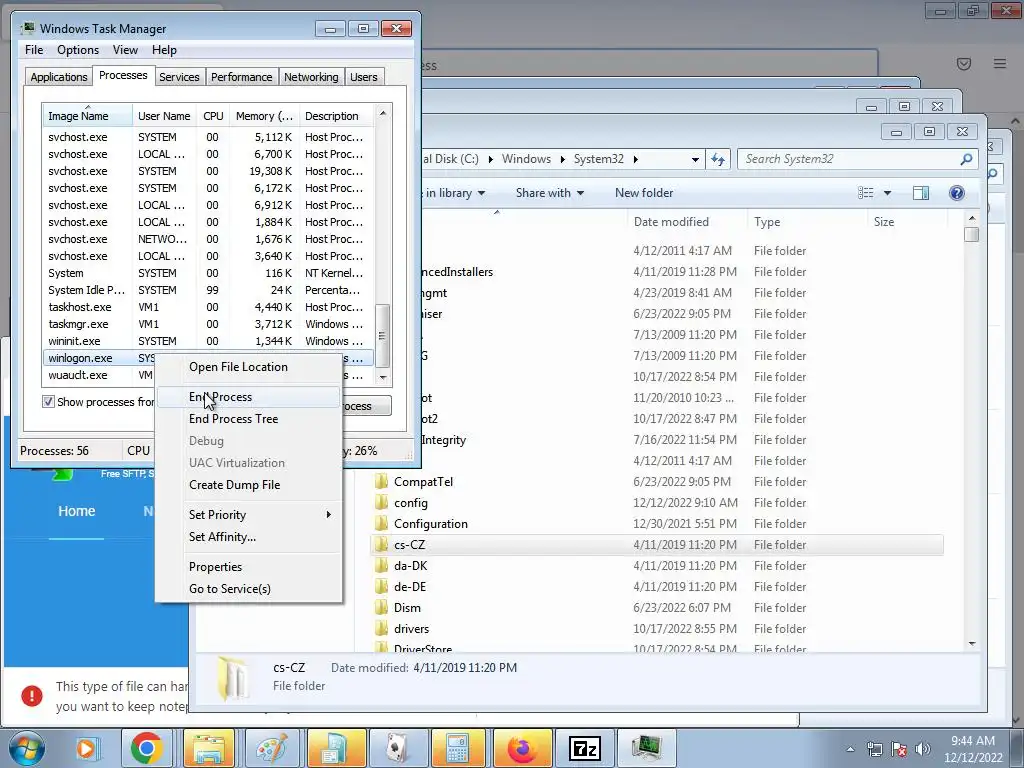The image size is (1024, 768).
Task: Open 7-Zip taskbar icon
Action: (584, 748)
